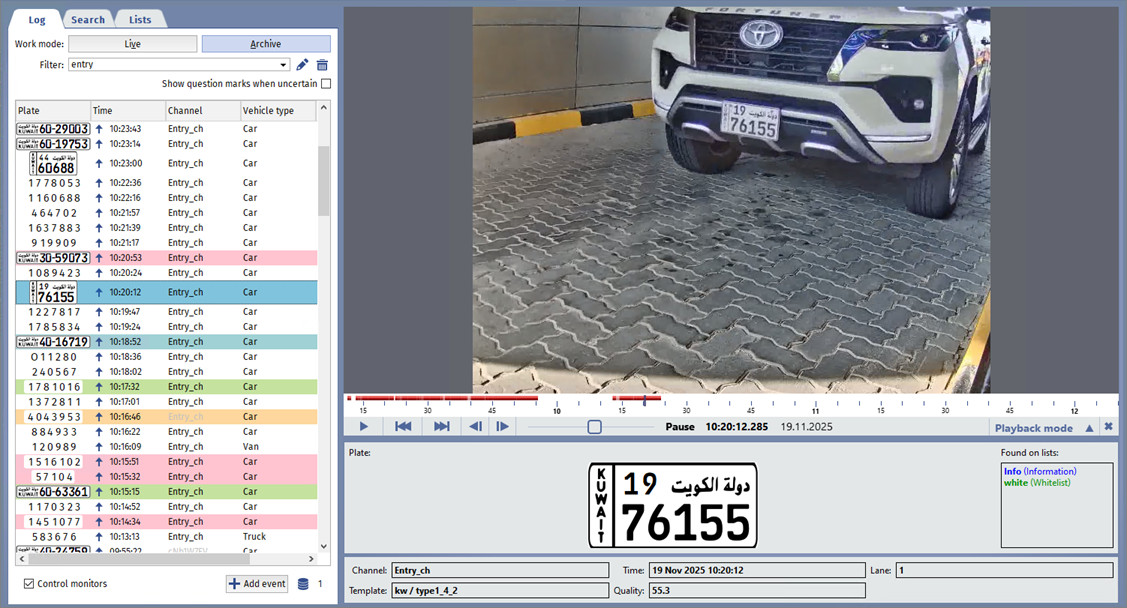Enable Show question marks when uncertain
This screenshot has height=608, width=1127.
325,84
